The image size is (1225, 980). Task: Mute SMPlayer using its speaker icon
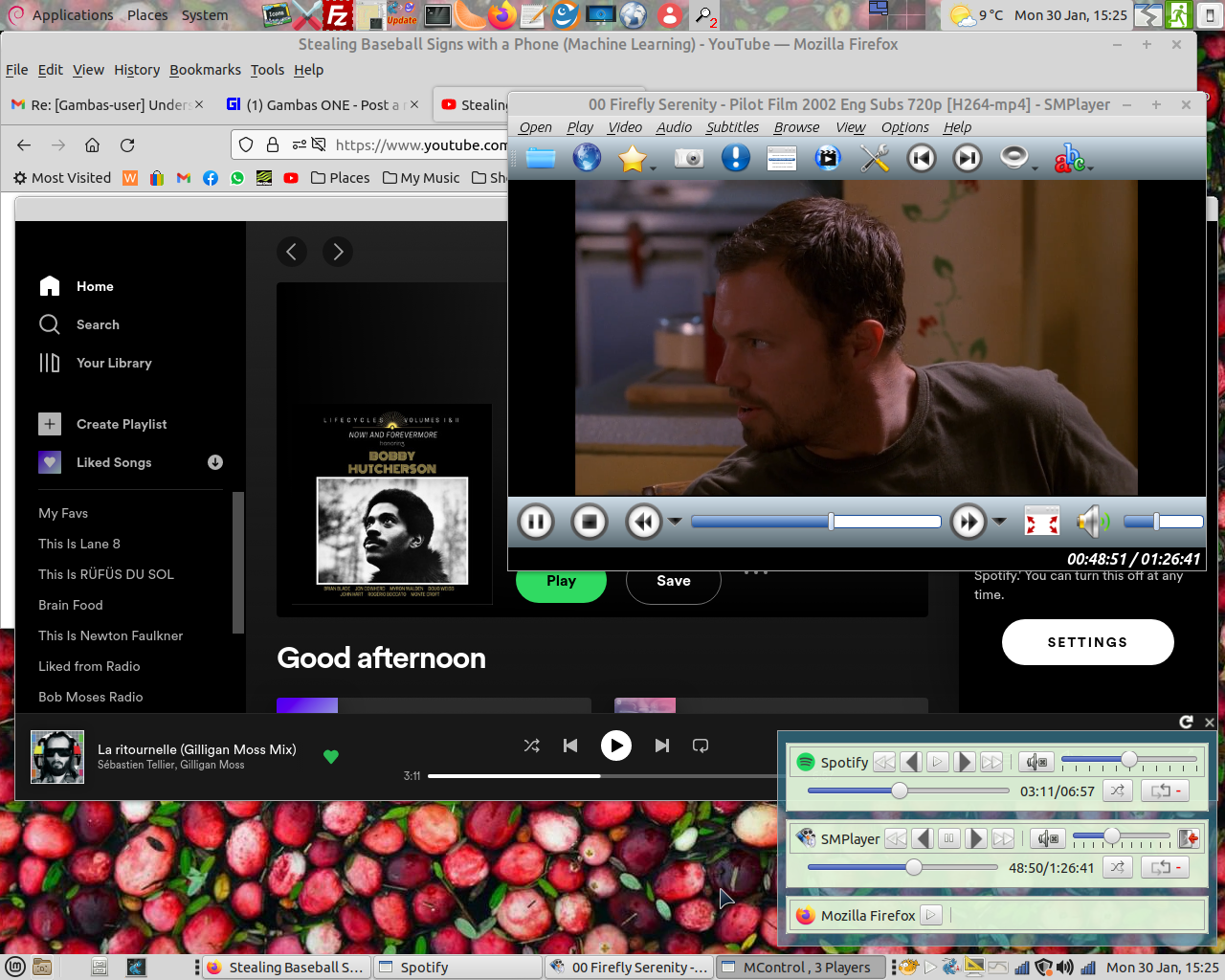point(1092,522)
